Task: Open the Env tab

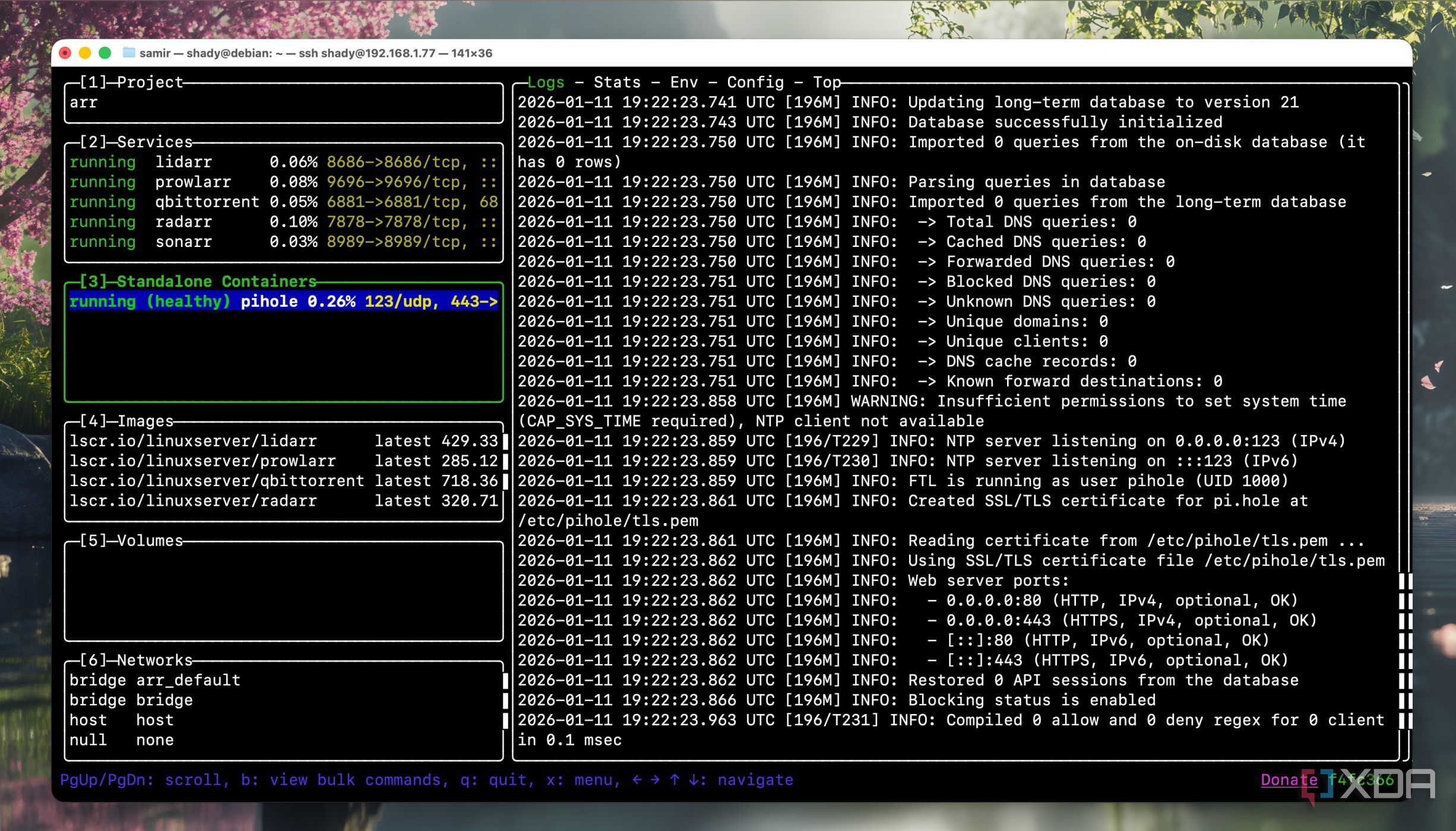Action: [684, 82]
